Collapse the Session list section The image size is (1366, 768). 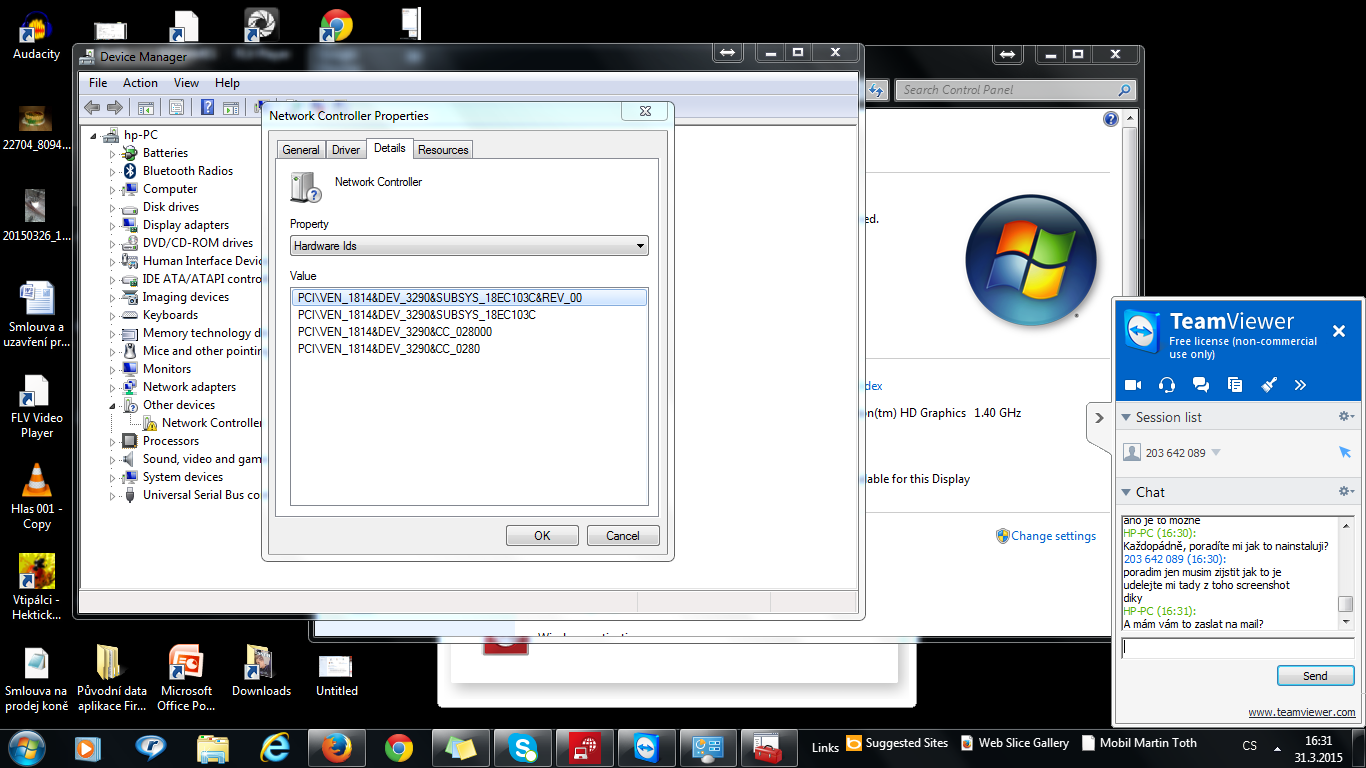pyautogui.click(x=1125, y=418)
